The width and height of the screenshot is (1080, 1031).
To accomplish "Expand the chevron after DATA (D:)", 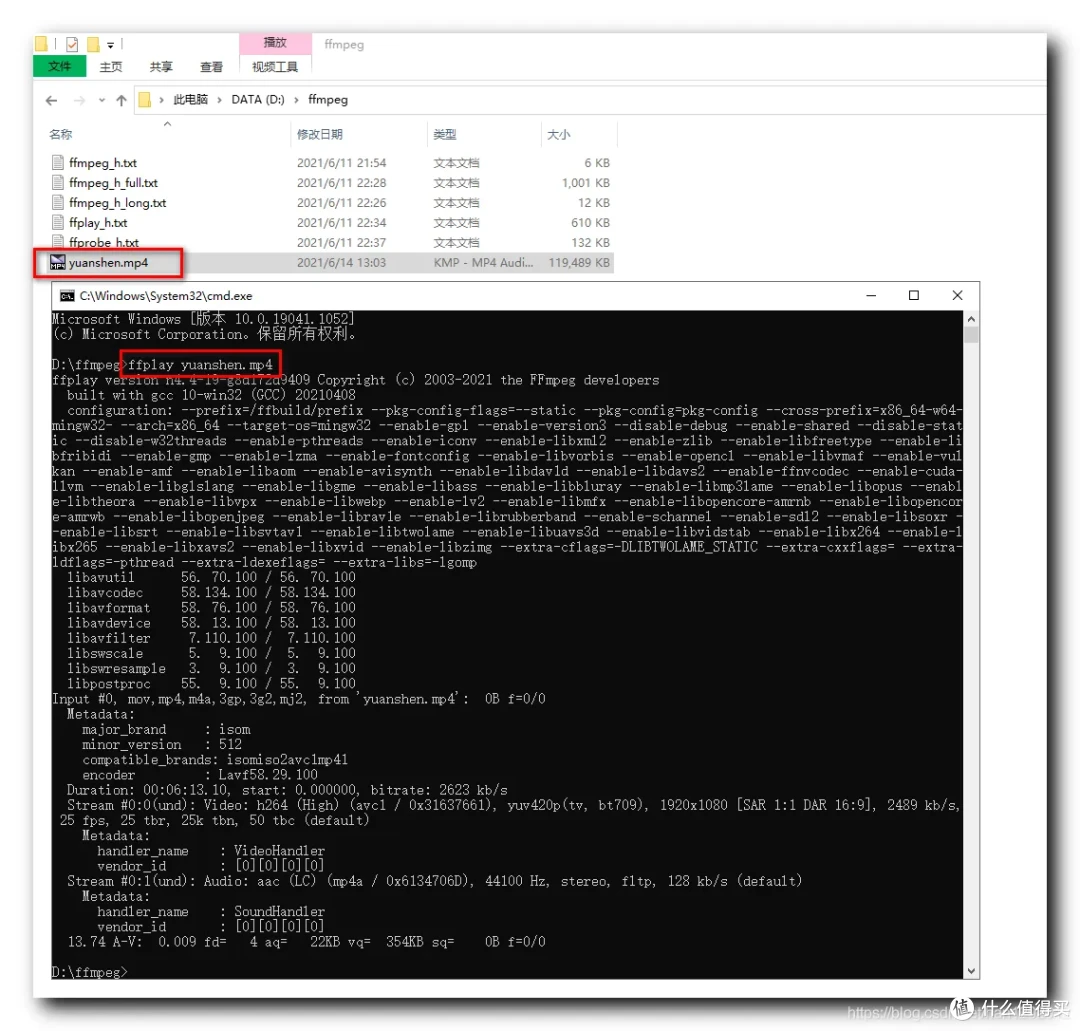I will (x=296, y=101).
